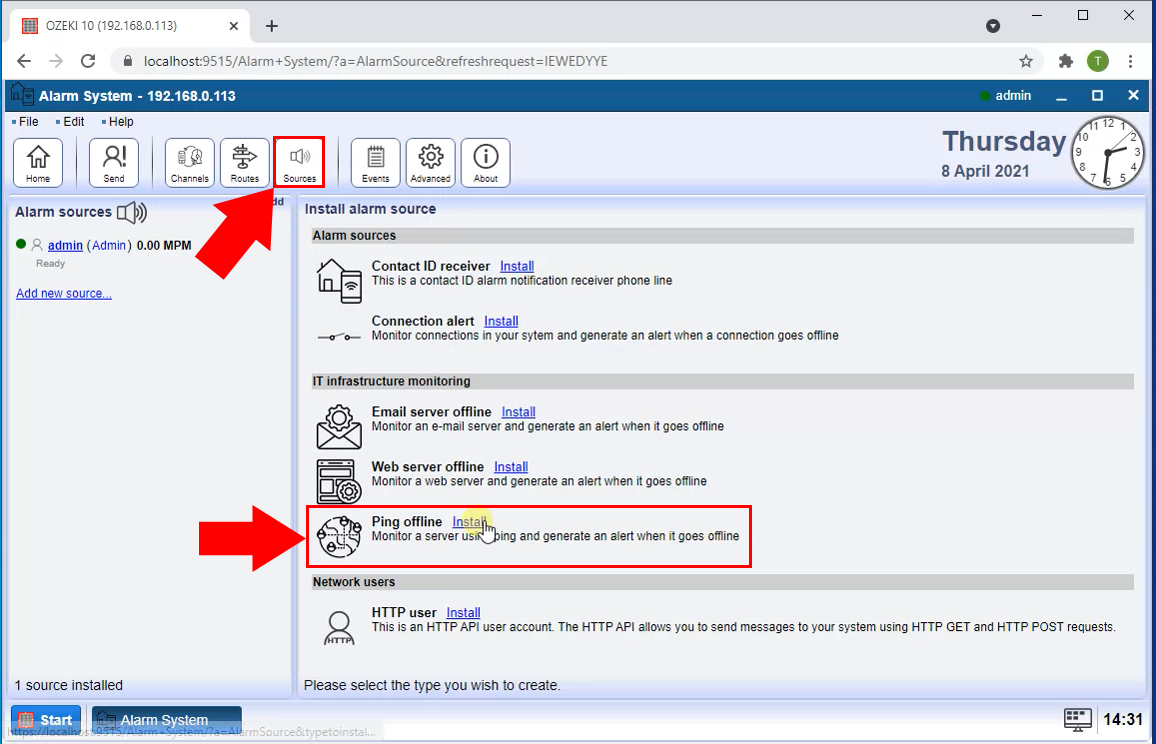Open the Routes toolbar icon
Viewport: 1156px width, 744px height.
(x=245, y=162)
